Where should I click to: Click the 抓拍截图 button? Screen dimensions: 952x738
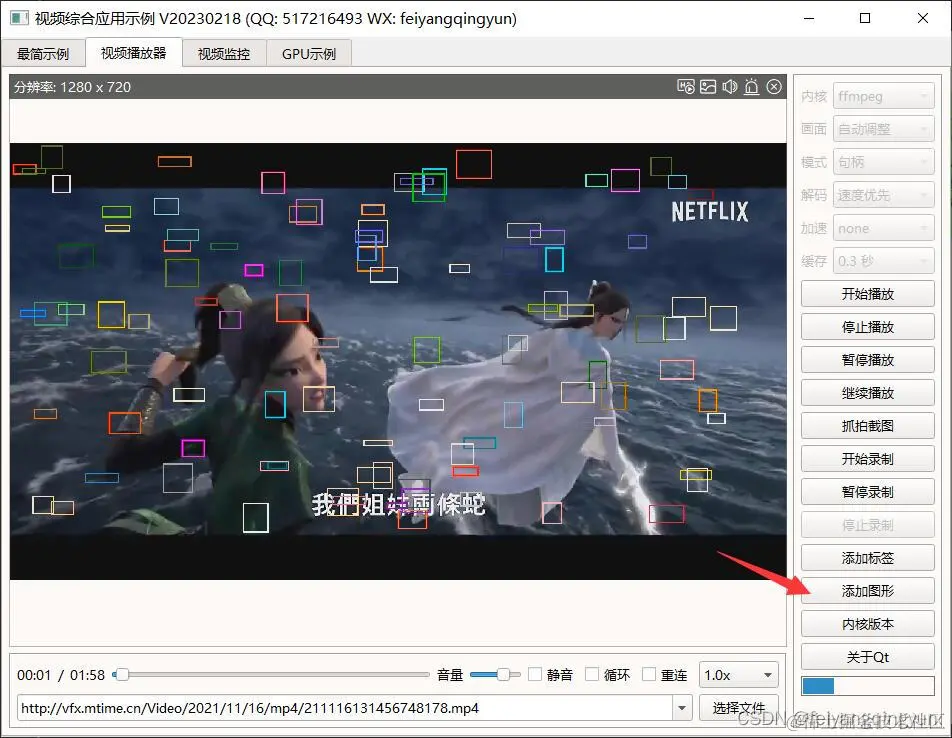click(868, 426)
